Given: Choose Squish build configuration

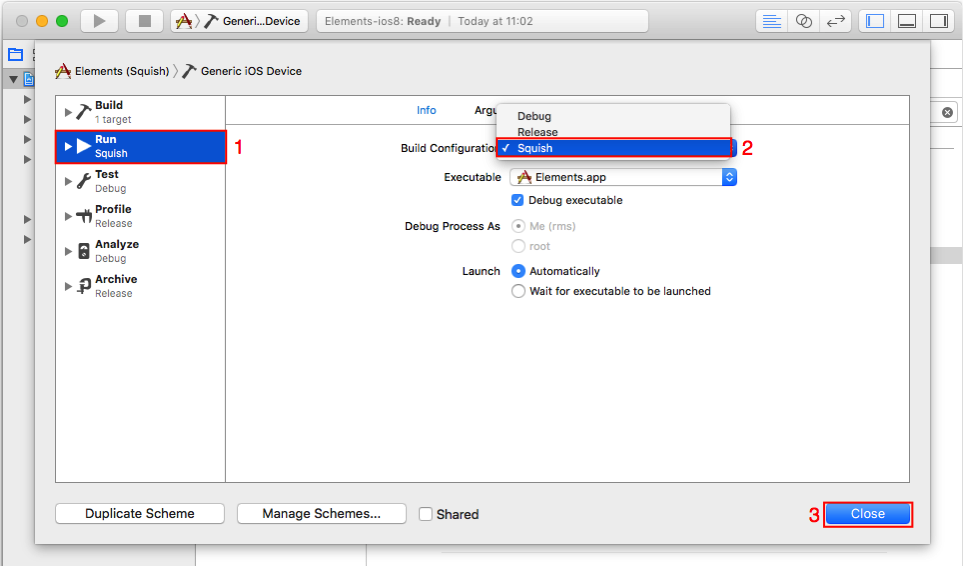Looking at the screenshot, I should (x=613, y=148).
